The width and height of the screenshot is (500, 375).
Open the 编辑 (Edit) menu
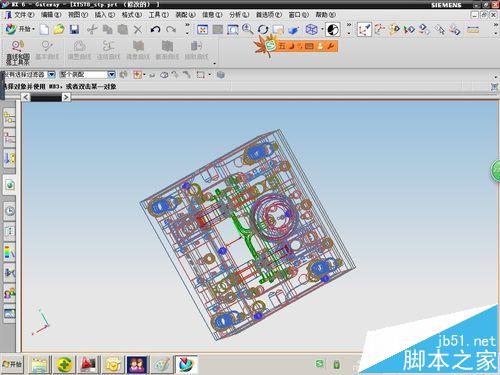point(51,15)
